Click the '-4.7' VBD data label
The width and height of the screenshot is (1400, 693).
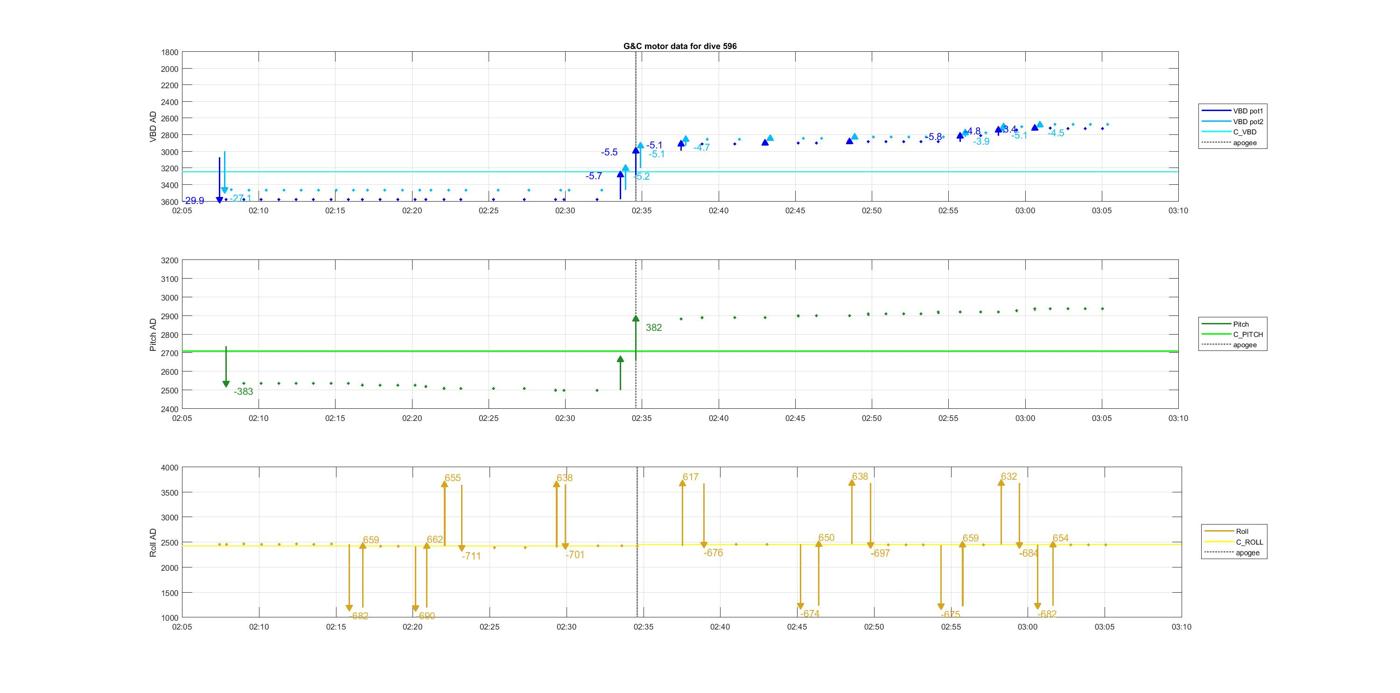tap(702, 148)
